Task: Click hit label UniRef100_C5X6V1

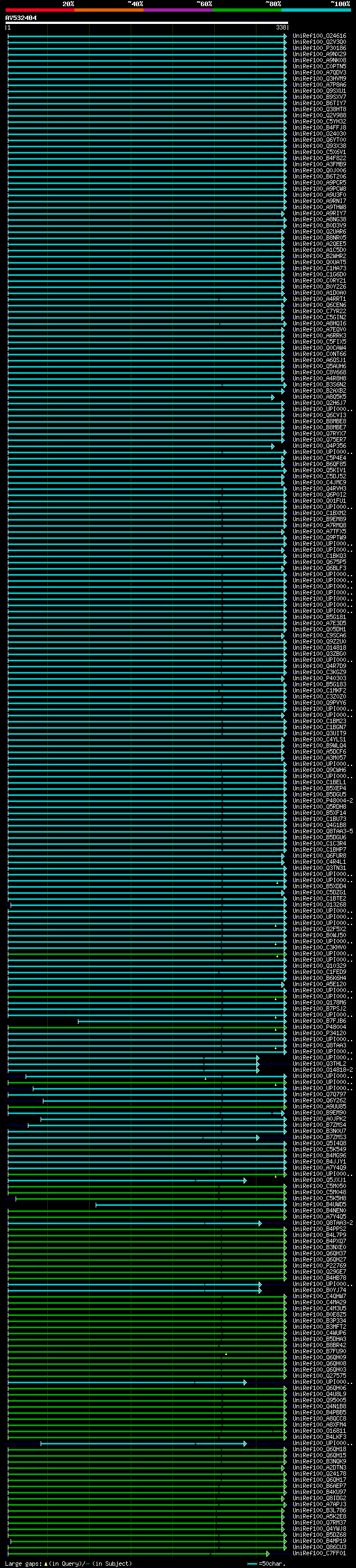Action: click(x=319, y=152)
